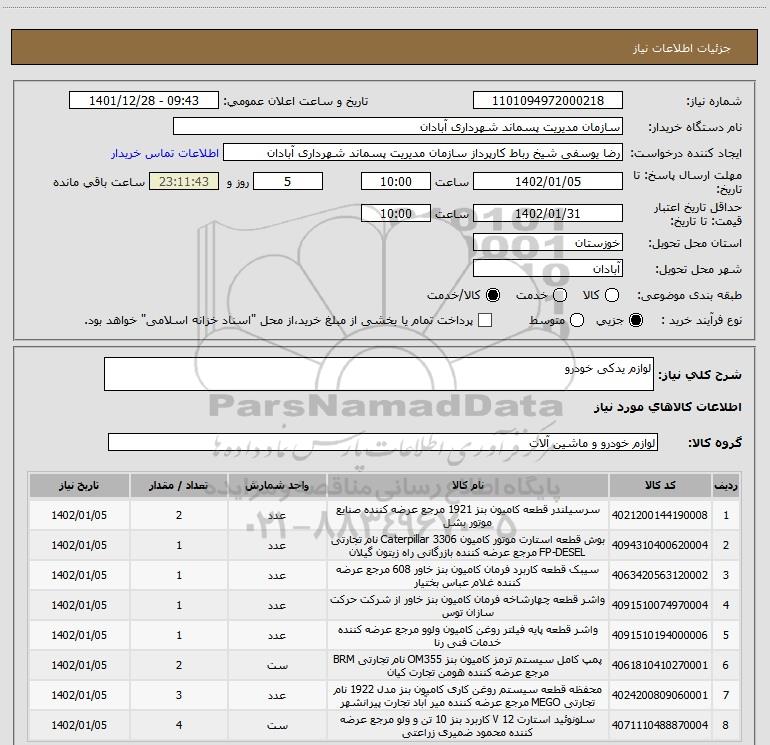Click کد کالا column header
The width and height of the screenshot is (770, 745).
click(660, 485)
